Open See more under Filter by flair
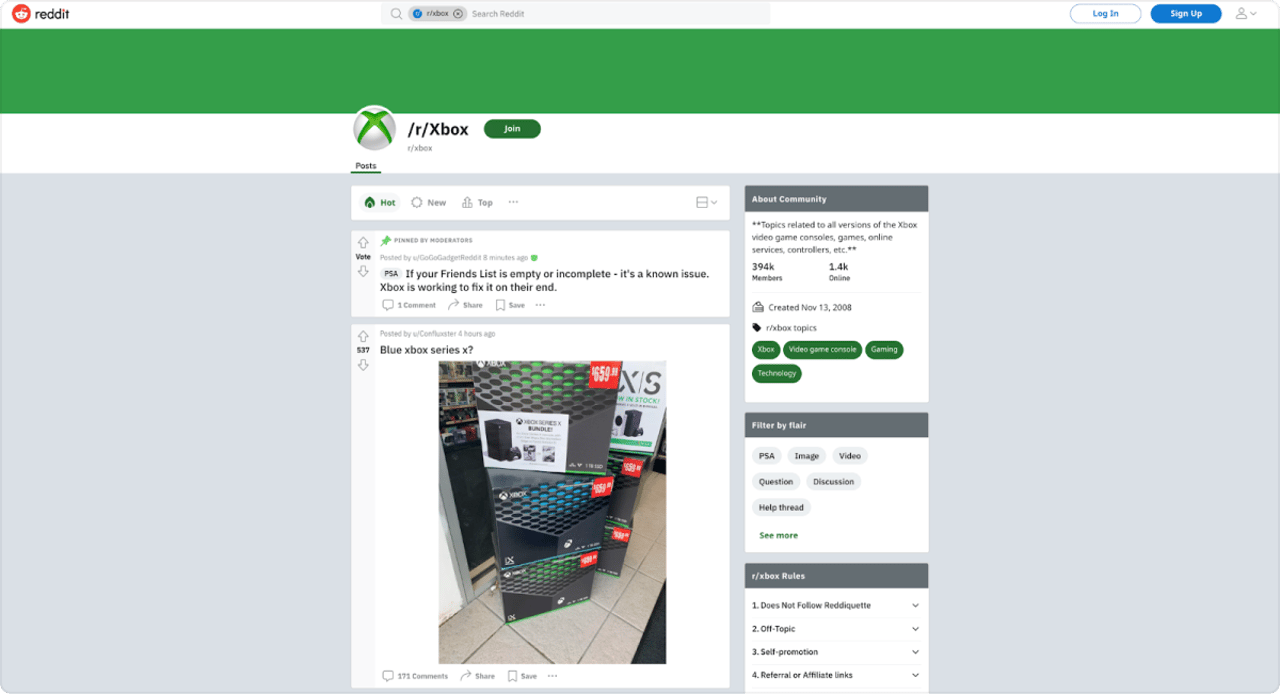Image resolution: width=1280 pixels, height=694 pixels. pos(778,535)
